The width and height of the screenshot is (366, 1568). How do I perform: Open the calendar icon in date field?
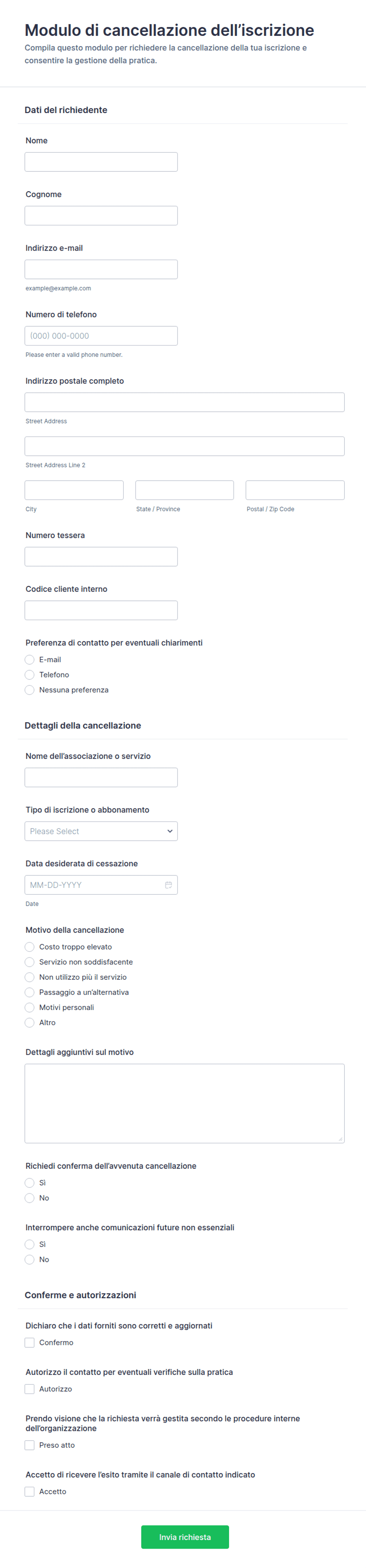[168, 884]
